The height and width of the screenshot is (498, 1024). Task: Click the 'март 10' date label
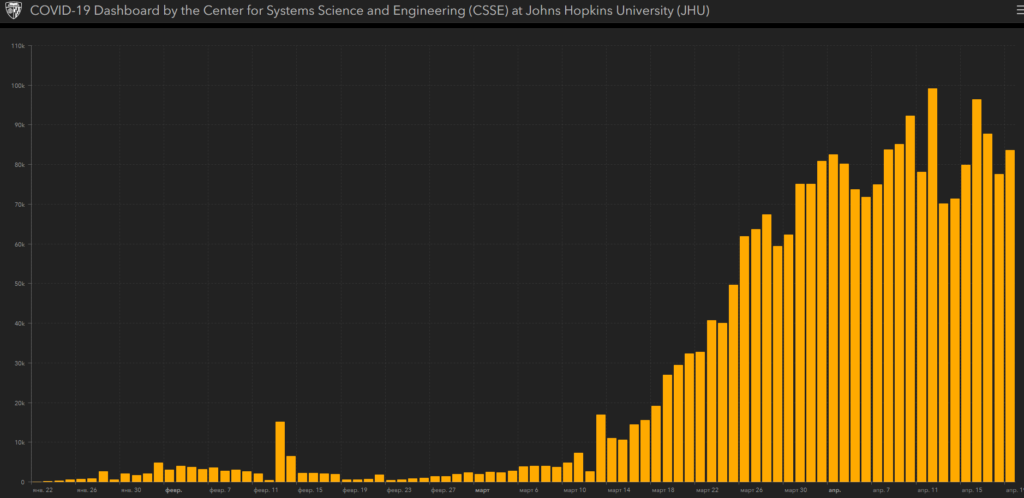(x=575, y=490)
